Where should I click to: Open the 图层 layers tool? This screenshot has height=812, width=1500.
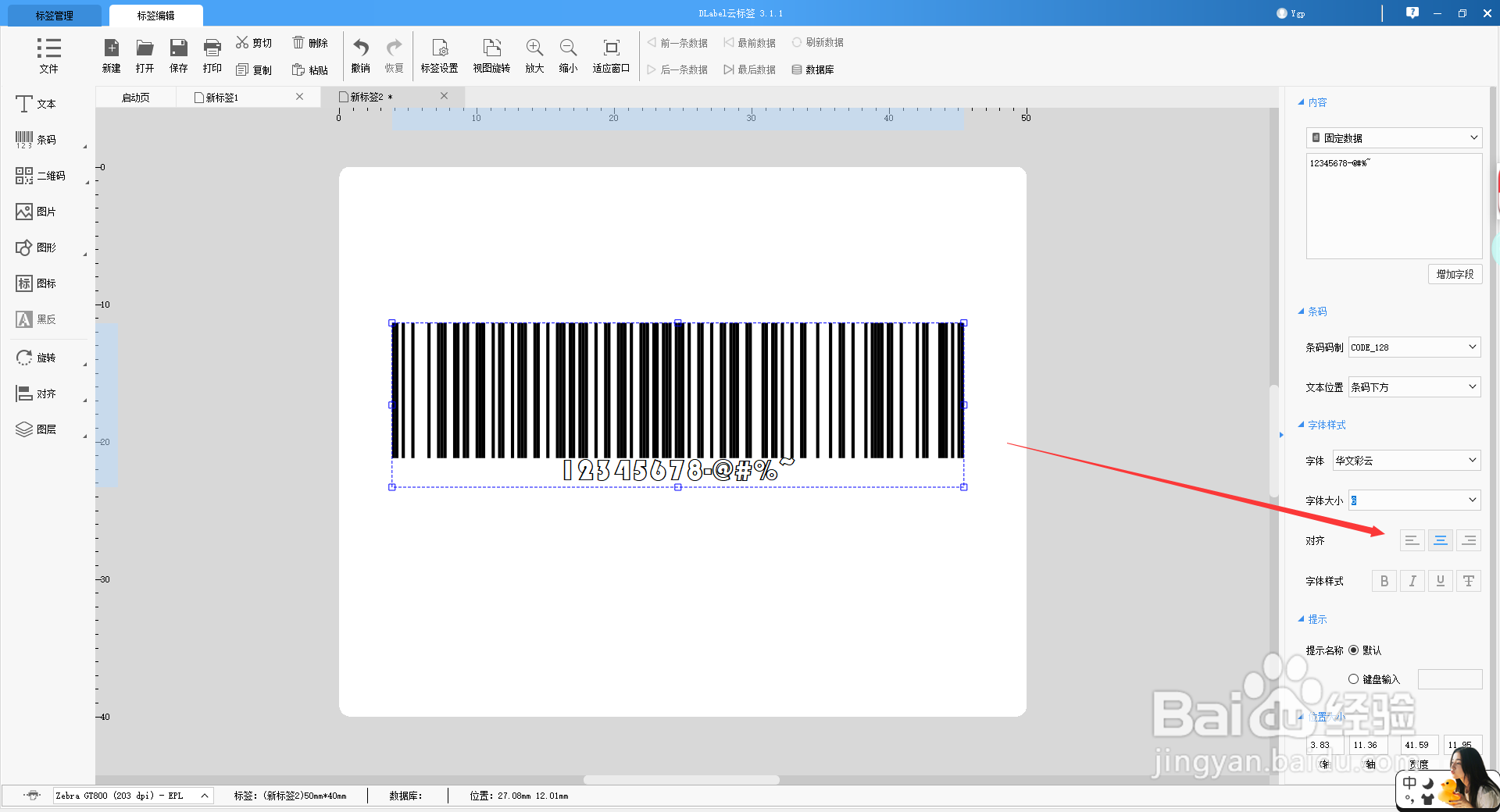point(36,429)
